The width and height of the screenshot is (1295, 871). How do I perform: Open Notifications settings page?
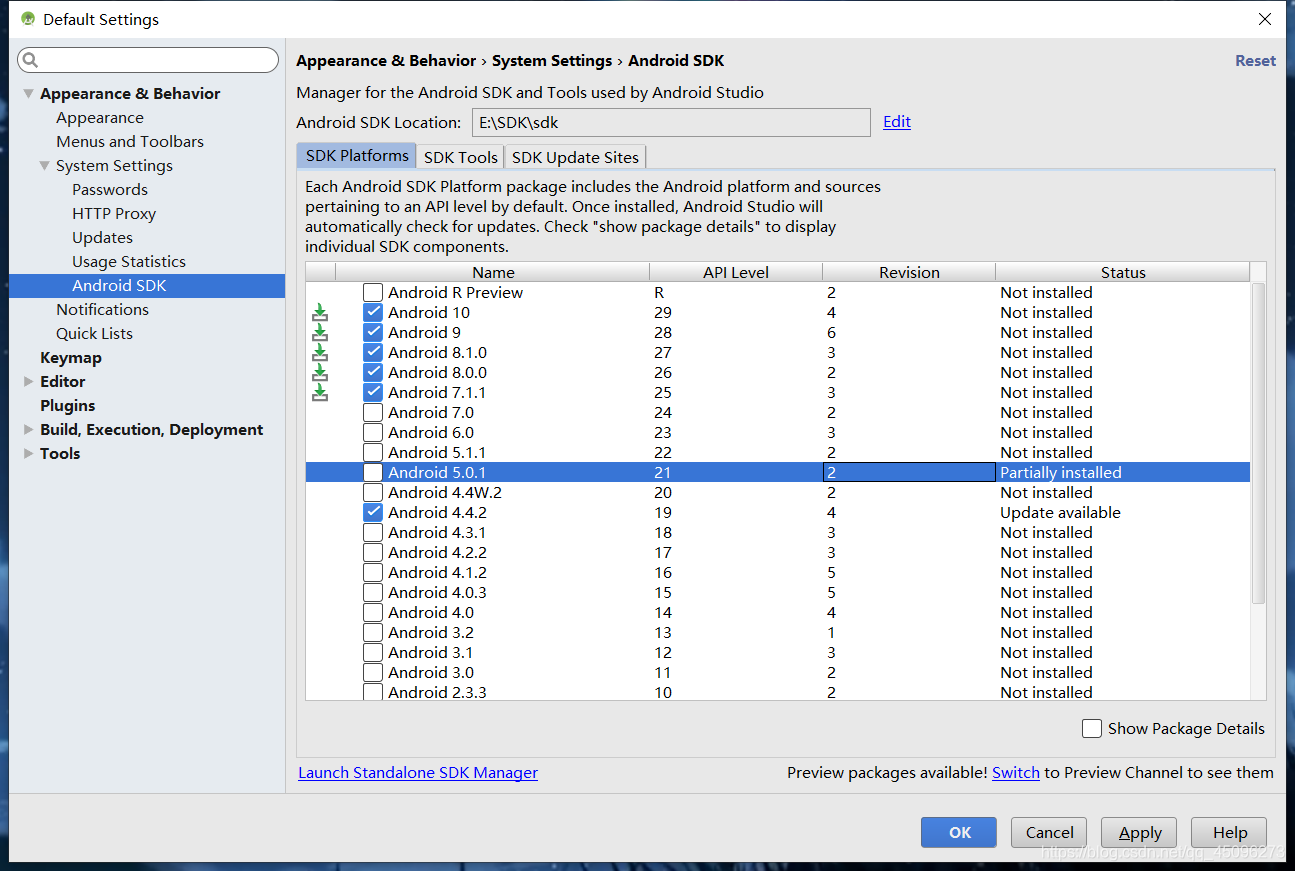[x=102, y=309]
